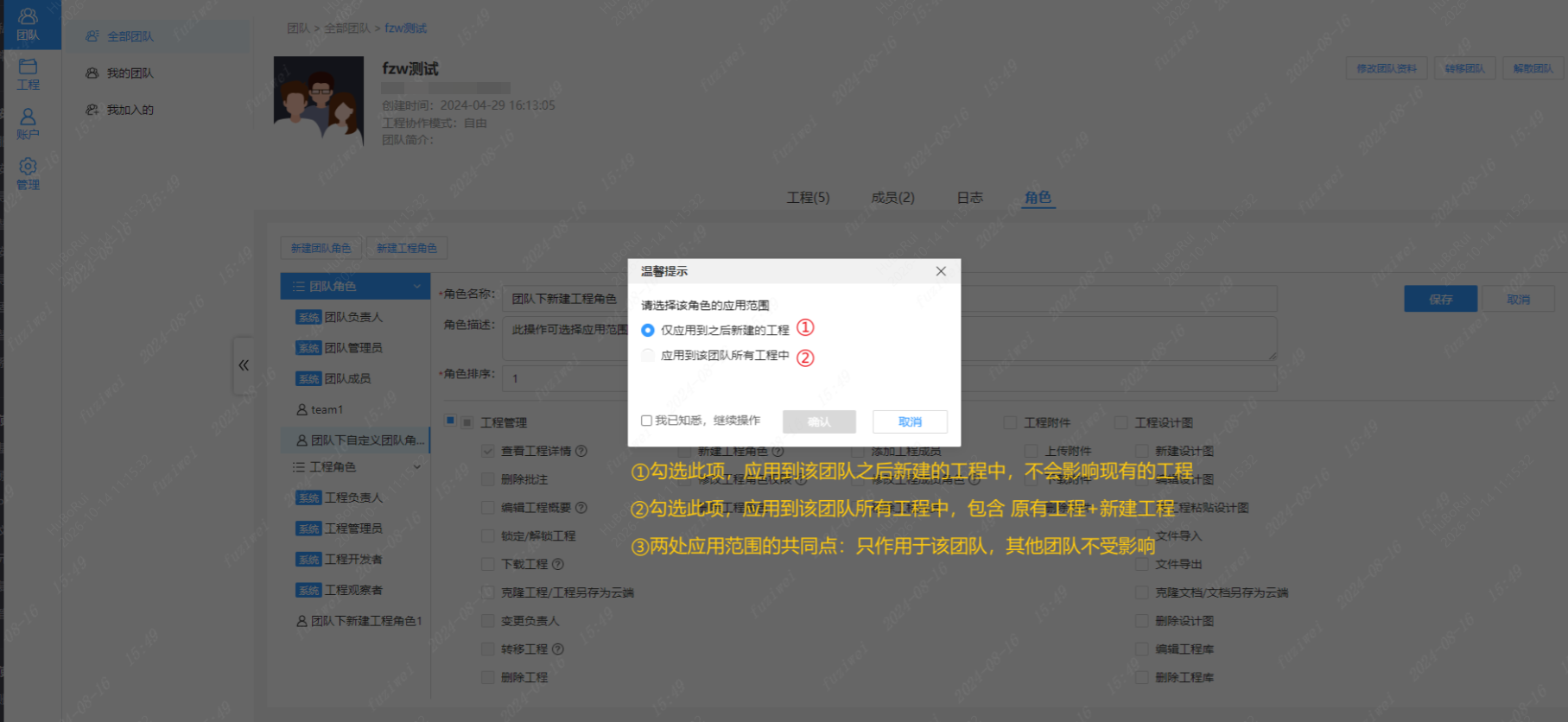Viewport: 1568px width, 722px height.
Task: Collapse the 团队角色 group chevron
Action: tap(417, 286)
